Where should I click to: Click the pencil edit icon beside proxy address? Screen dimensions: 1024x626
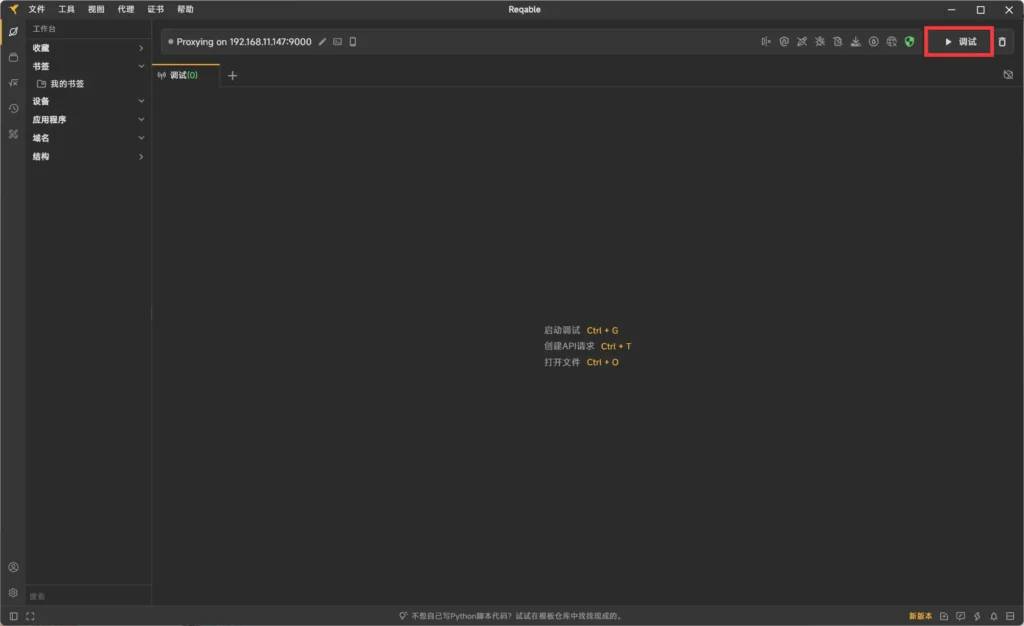click(x=322, y=42)
